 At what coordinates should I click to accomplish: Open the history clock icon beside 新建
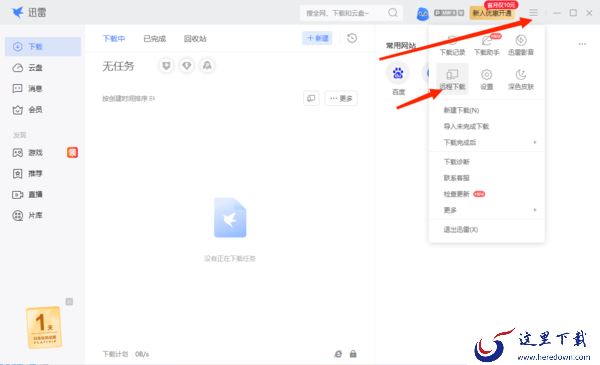coord(352,38)
